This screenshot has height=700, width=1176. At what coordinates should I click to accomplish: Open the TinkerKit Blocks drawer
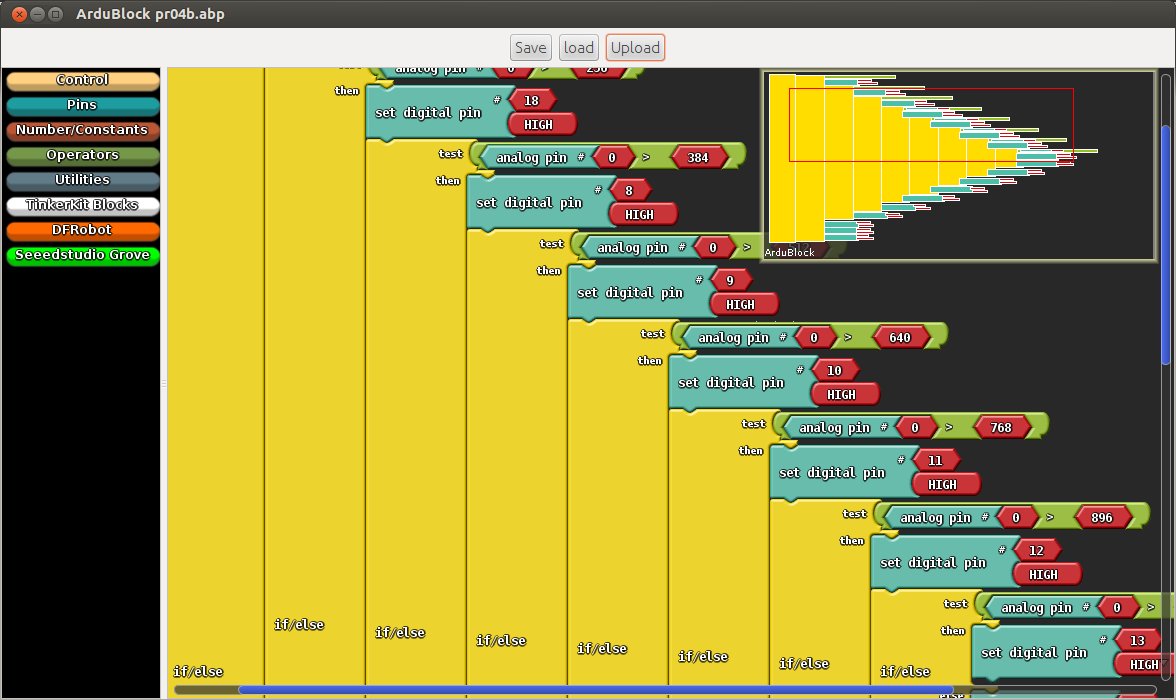click(x=82, y=205)
